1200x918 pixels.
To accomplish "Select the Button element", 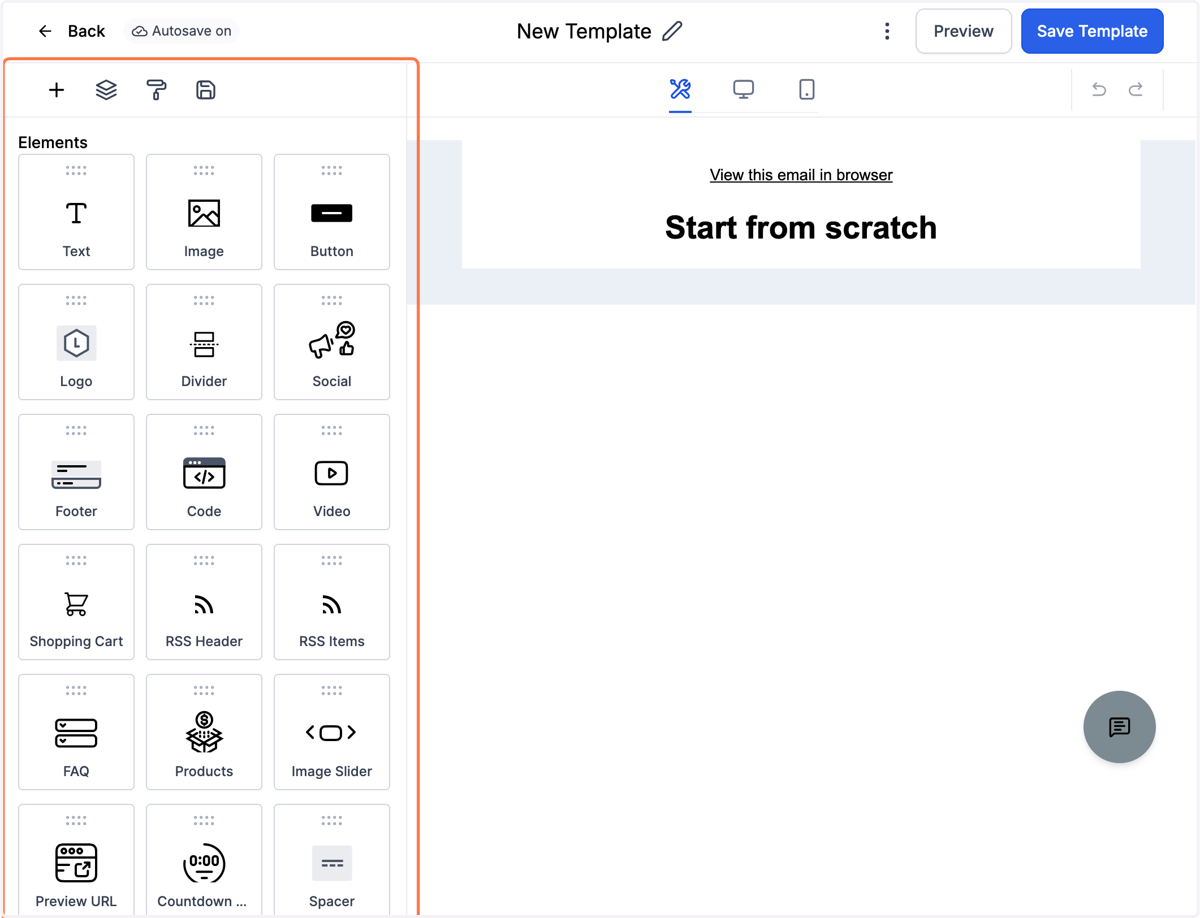I will click(332, 212).
